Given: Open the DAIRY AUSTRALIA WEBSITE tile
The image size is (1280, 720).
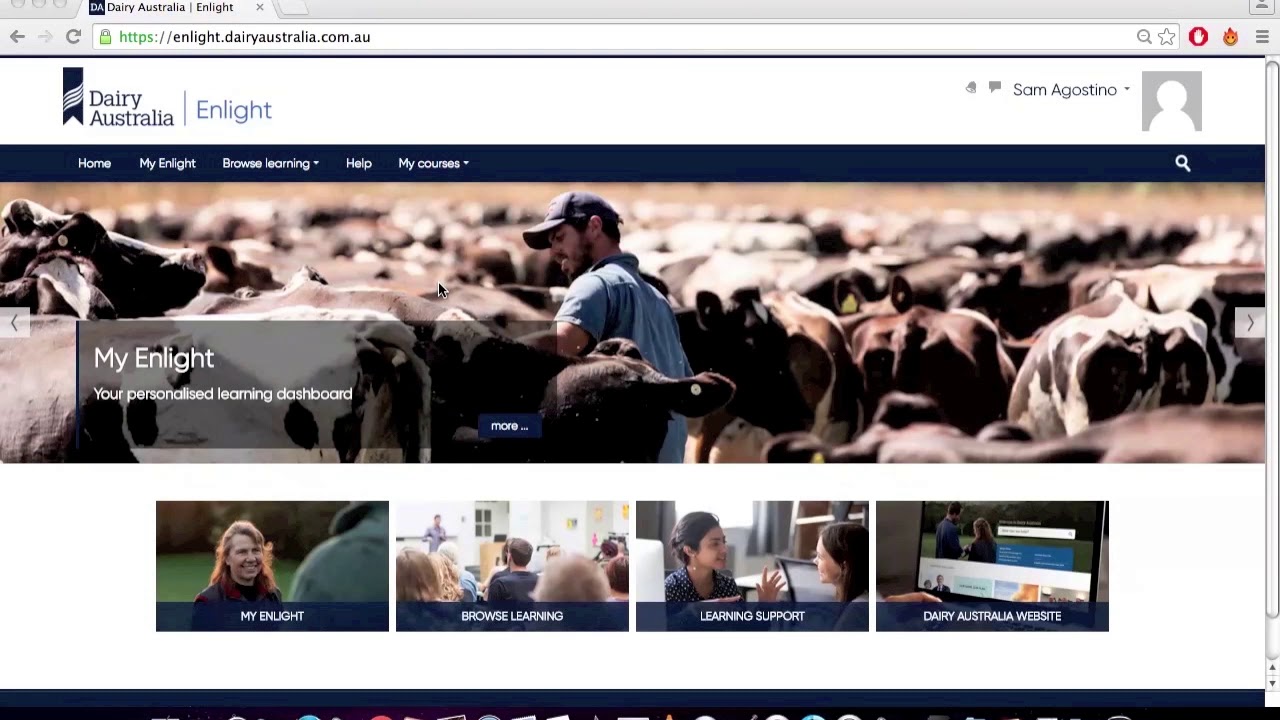Looking at the screenshot, I should click(992, 566).
